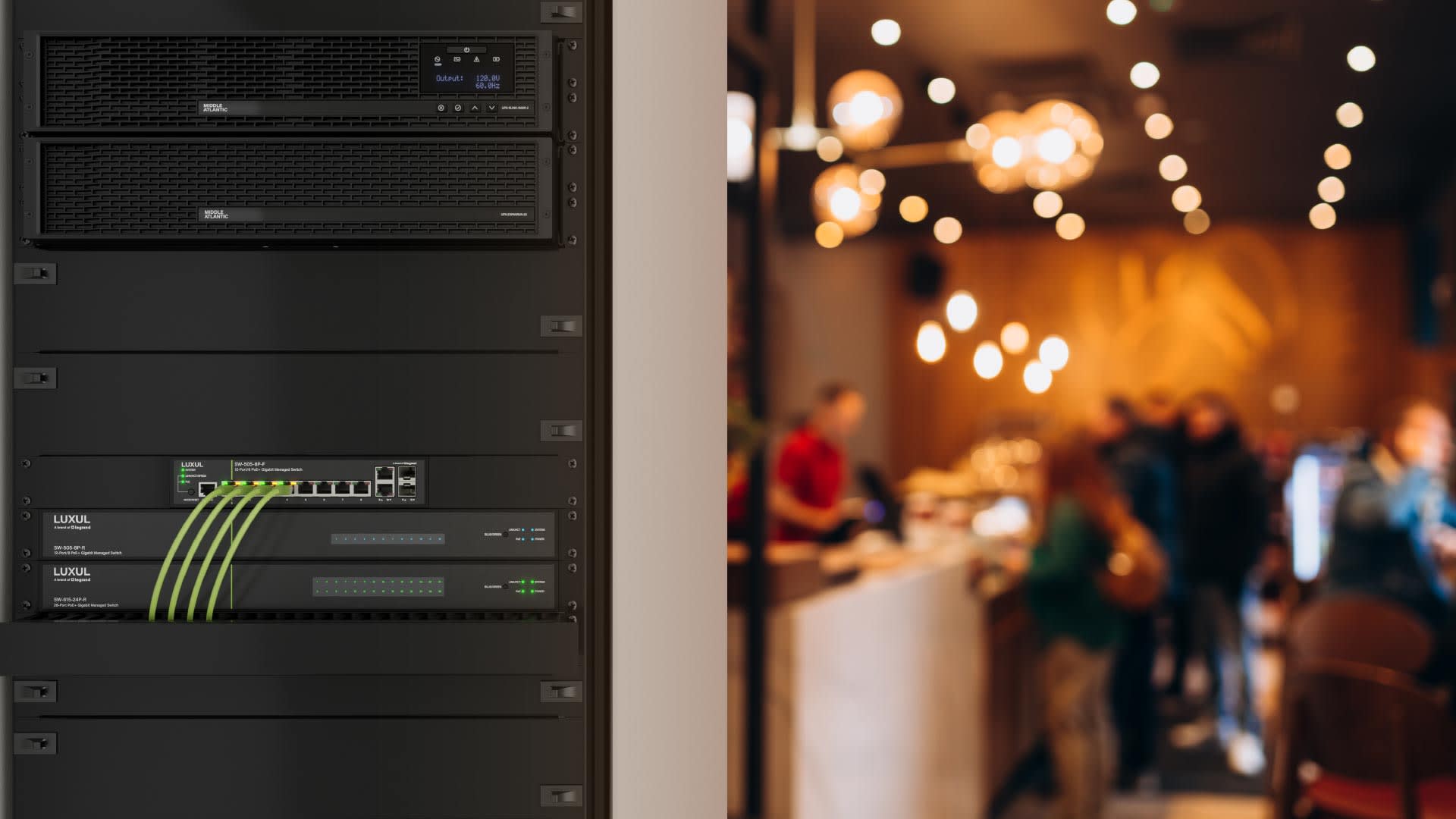1456x819 pixels.
Task: Click the UPS battery level icon
Action: (496, 59)
